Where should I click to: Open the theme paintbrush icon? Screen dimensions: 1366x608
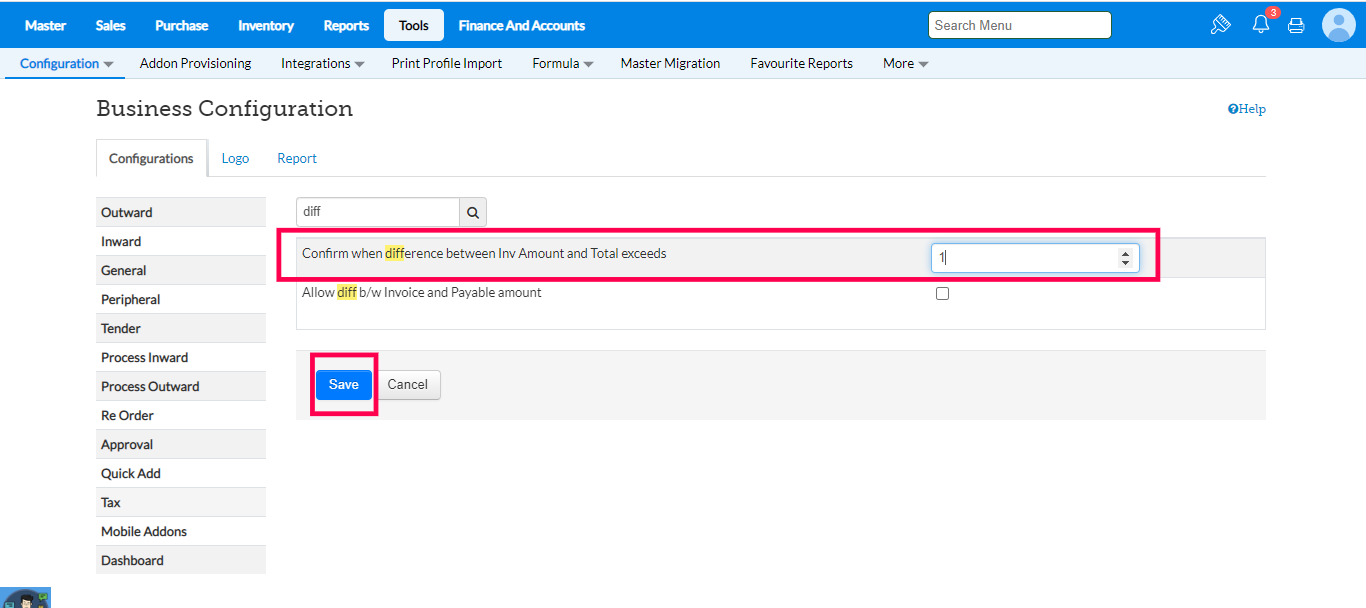coord(1220,25)
